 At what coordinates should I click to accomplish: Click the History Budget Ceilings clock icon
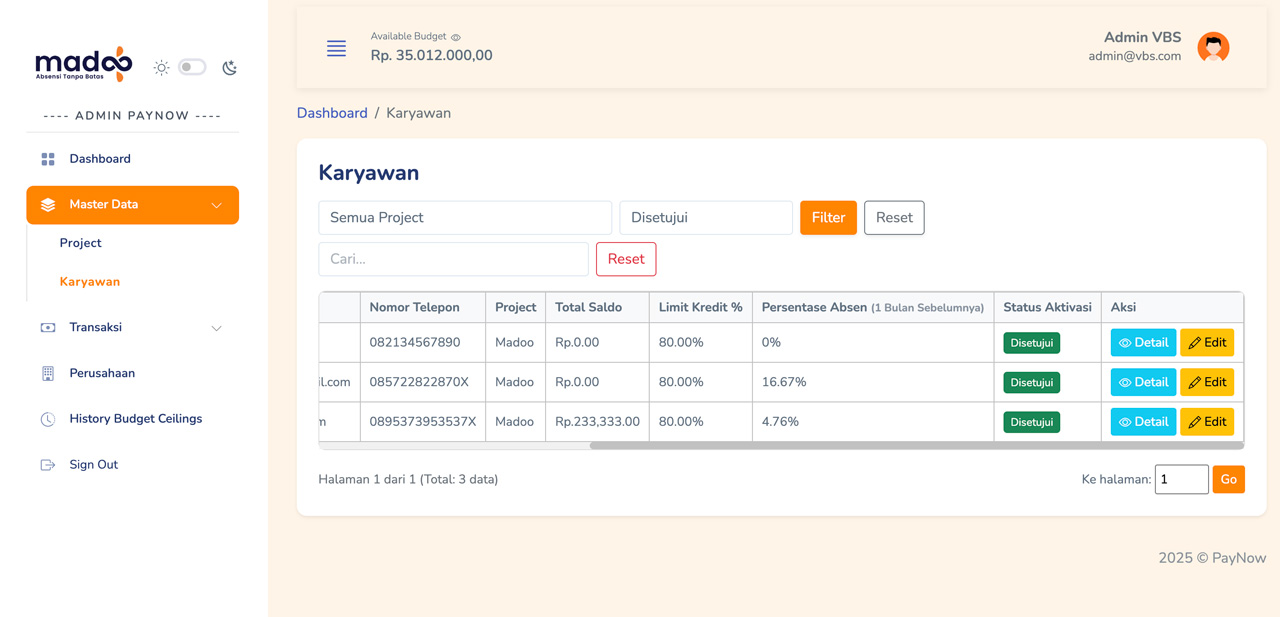(48, 419)
